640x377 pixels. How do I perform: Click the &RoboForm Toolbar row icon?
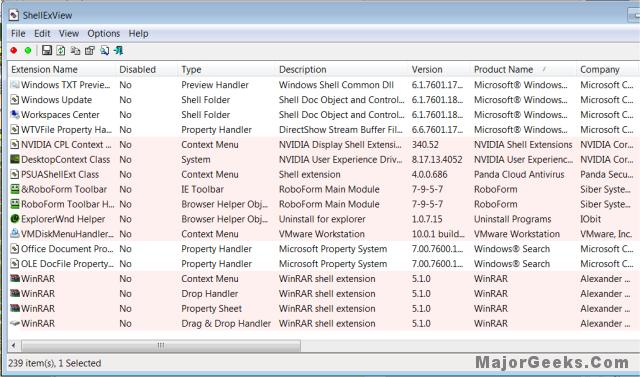tap(15, 189)
